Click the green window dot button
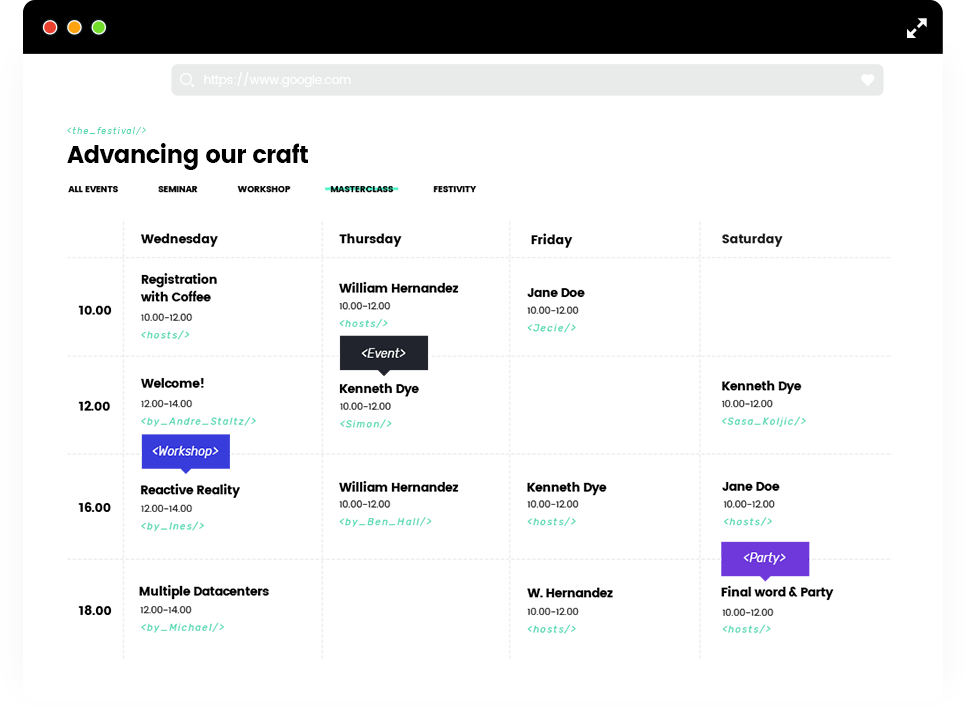This screenshot has width=966, height=708. coord(99,27)
